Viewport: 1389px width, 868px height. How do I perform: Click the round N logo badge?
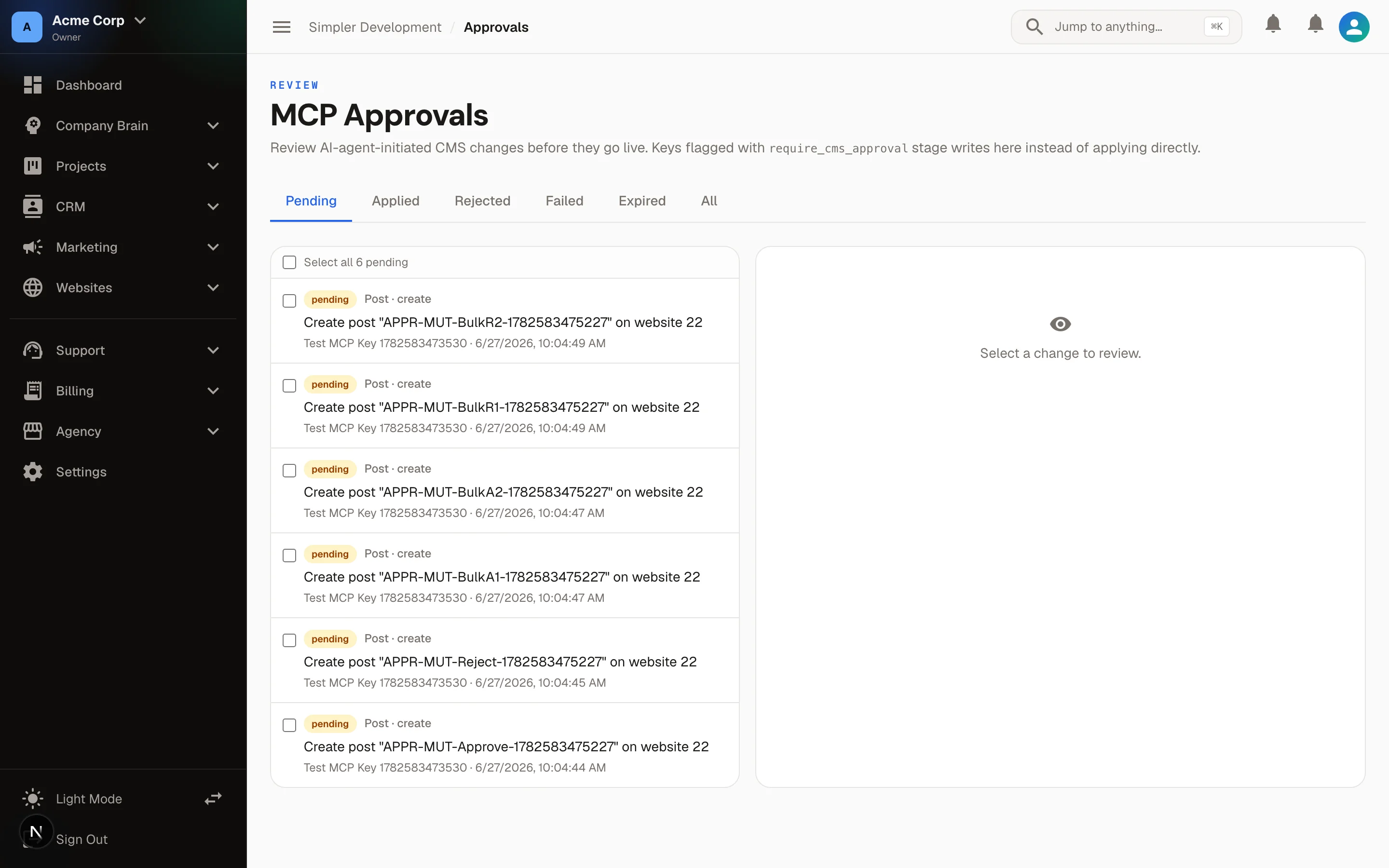36,831
